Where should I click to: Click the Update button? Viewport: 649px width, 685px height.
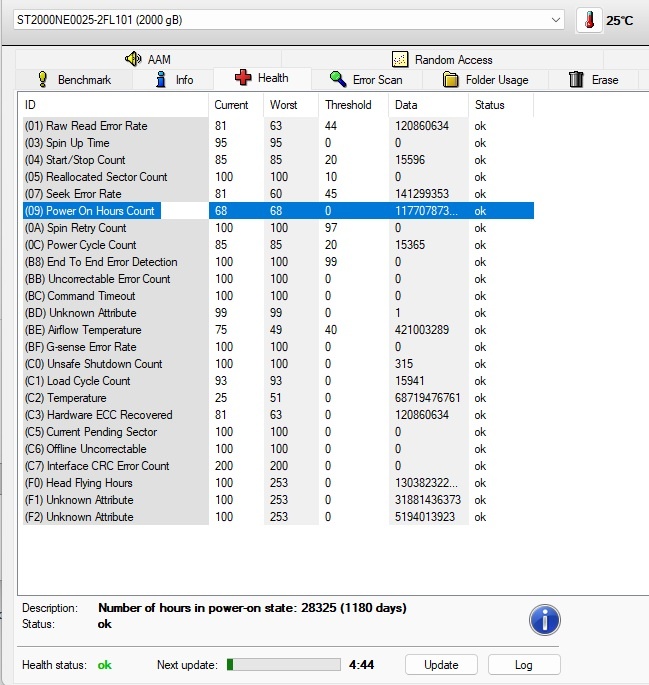pos(441,664)
